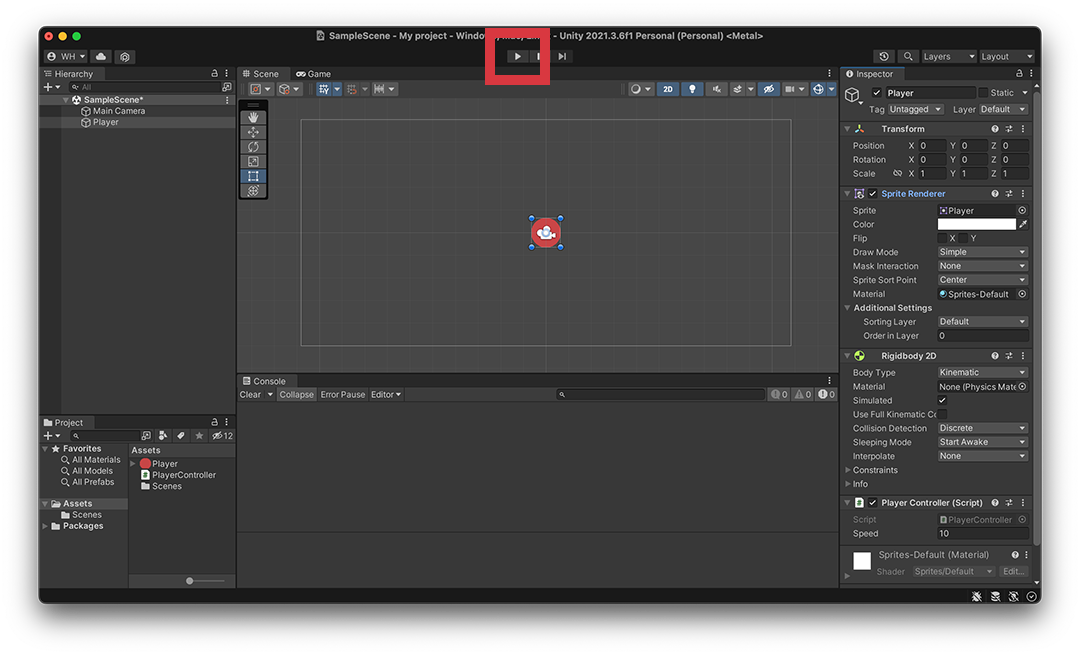Expand the Rigidbody 2D Constraints section
Viewport: 1080px width, 655px height.
click(848, 470)
